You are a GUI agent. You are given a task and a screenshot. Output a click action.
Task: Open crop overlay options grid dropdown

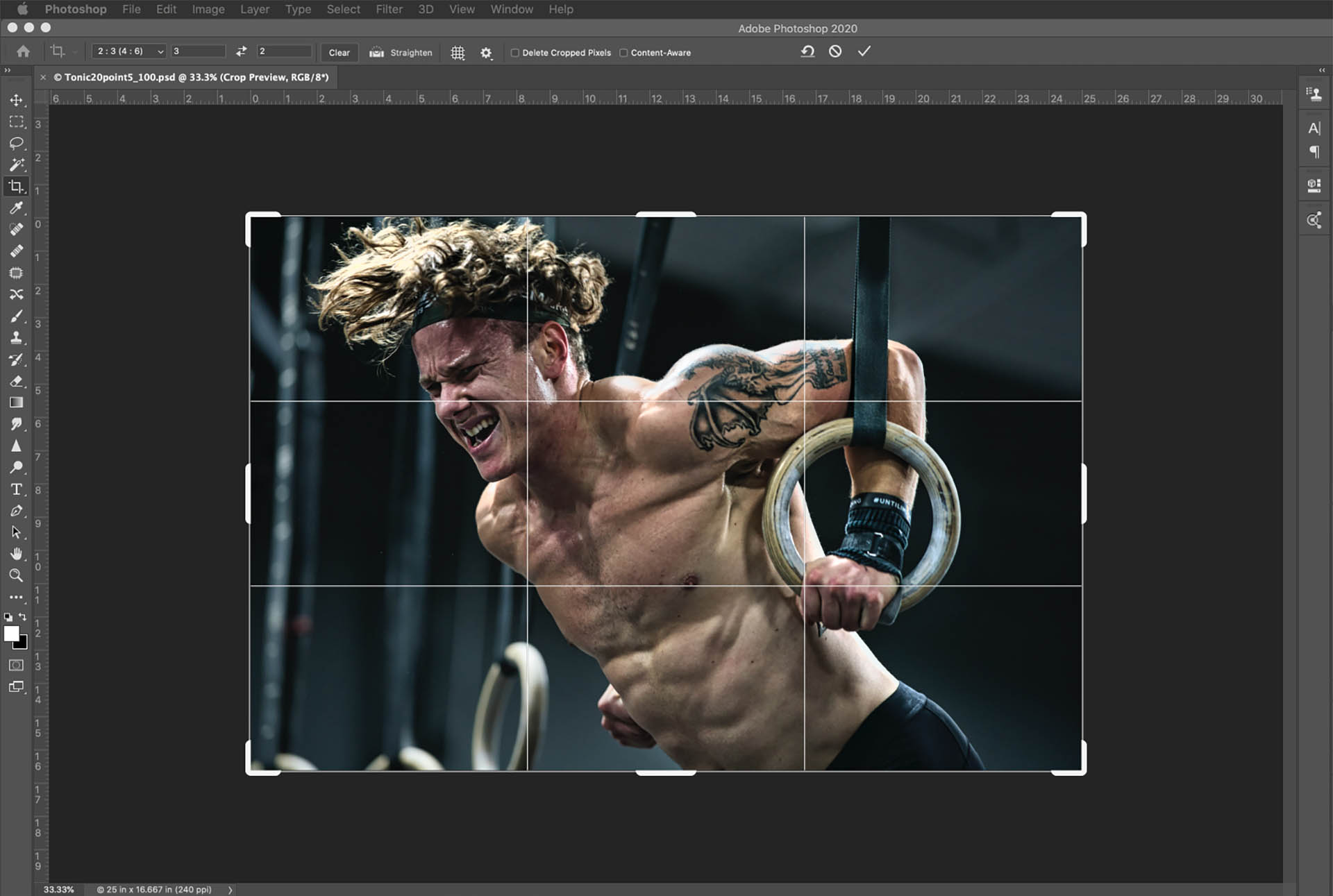pos(458,53)
